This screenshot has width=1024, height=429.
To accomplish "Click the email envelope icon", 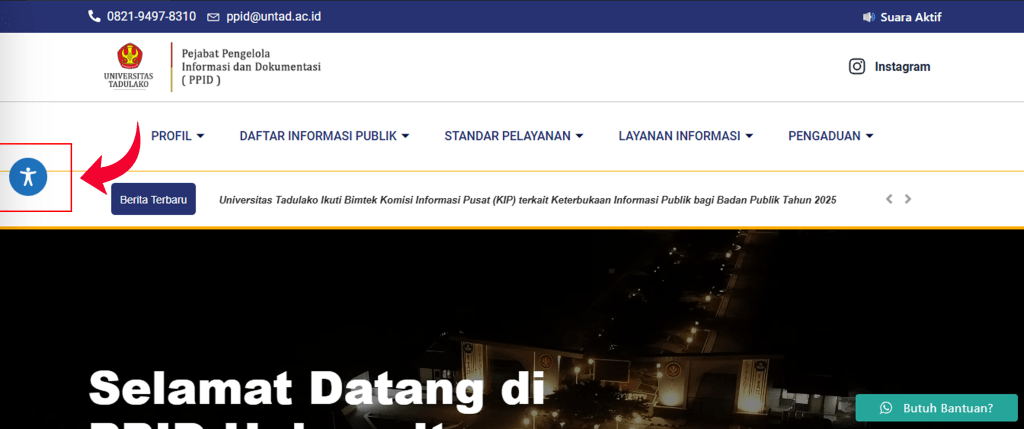I will (213, 17).
